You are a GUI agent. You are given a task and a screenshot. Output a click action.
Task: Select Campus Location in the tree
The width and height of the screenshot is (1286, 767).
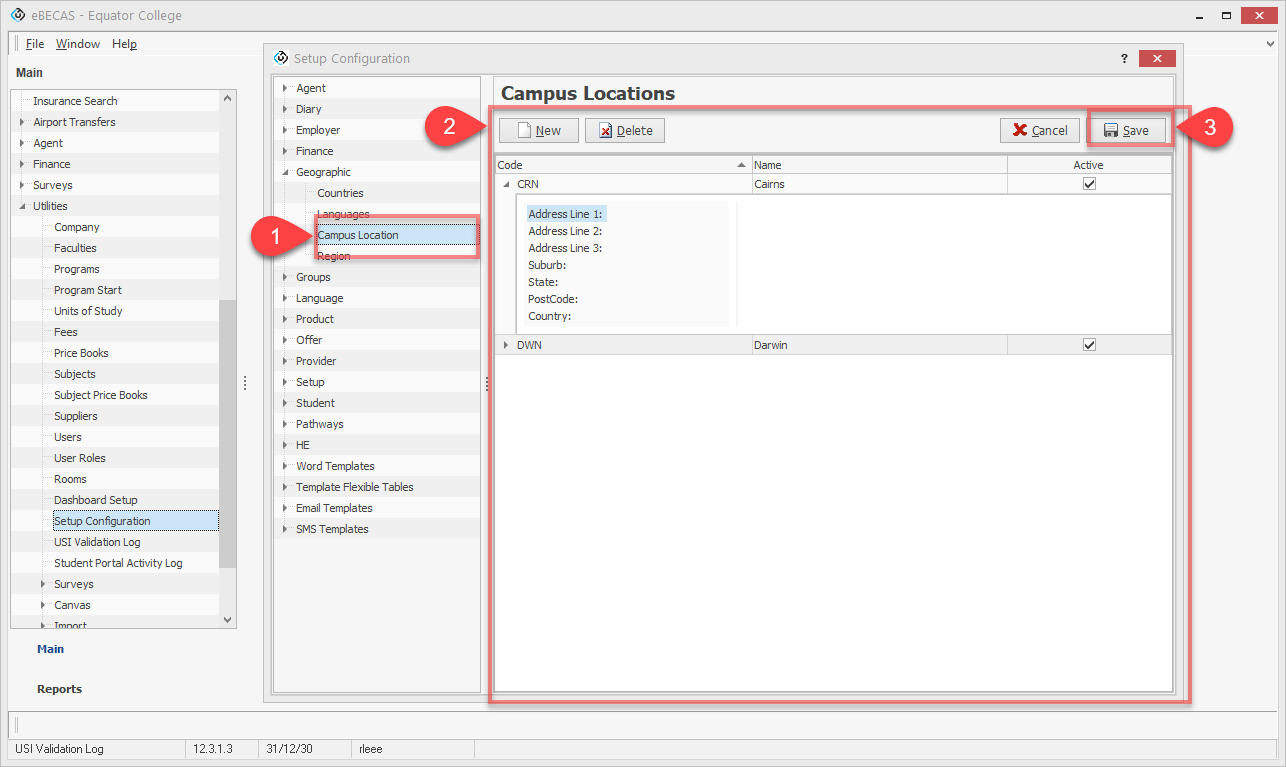(x=358, y=235)
